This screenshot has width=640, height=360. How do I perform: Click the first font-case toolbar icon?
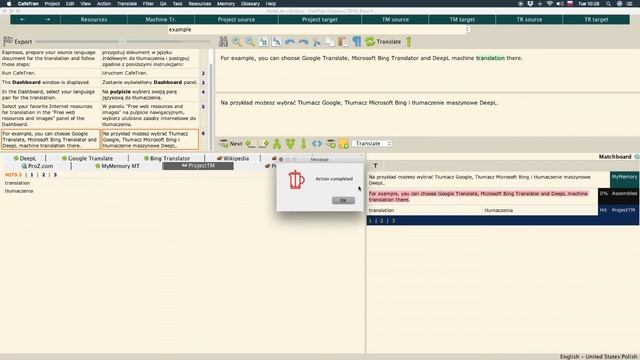point(263,42)
